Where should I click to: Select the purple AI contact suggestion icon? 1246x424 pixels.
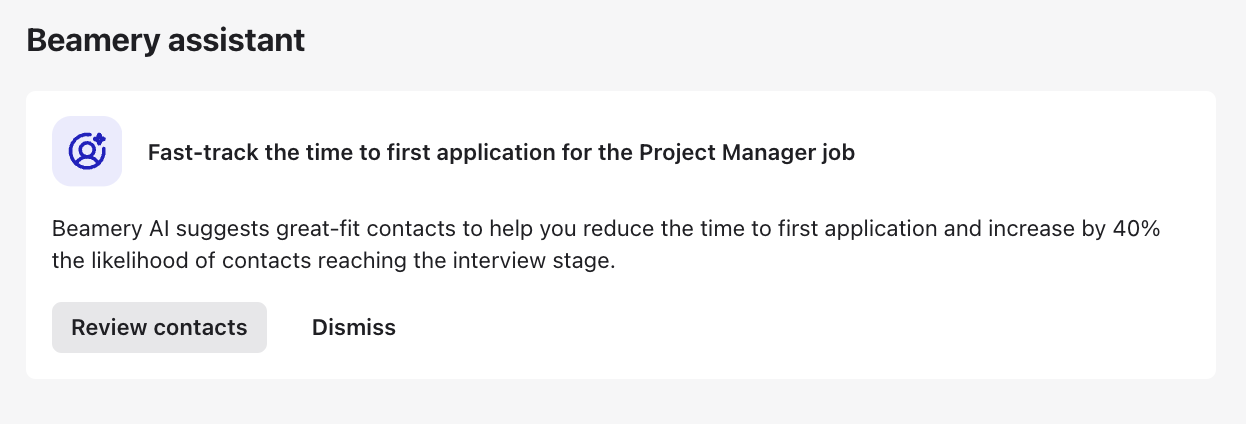pos(87,151)
